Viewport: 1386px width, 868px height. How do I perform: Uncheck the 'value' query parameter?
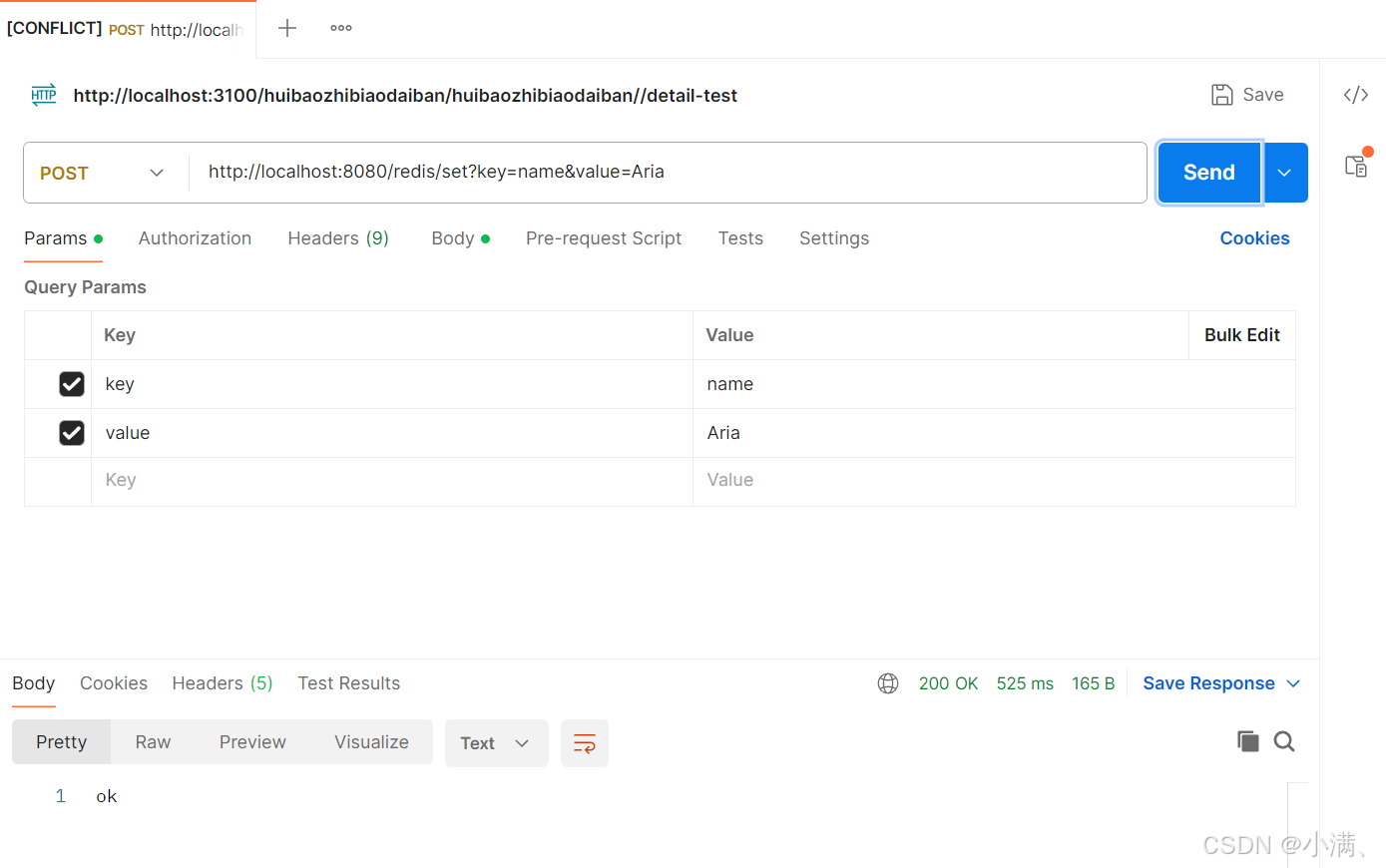[x=72, y=433]
